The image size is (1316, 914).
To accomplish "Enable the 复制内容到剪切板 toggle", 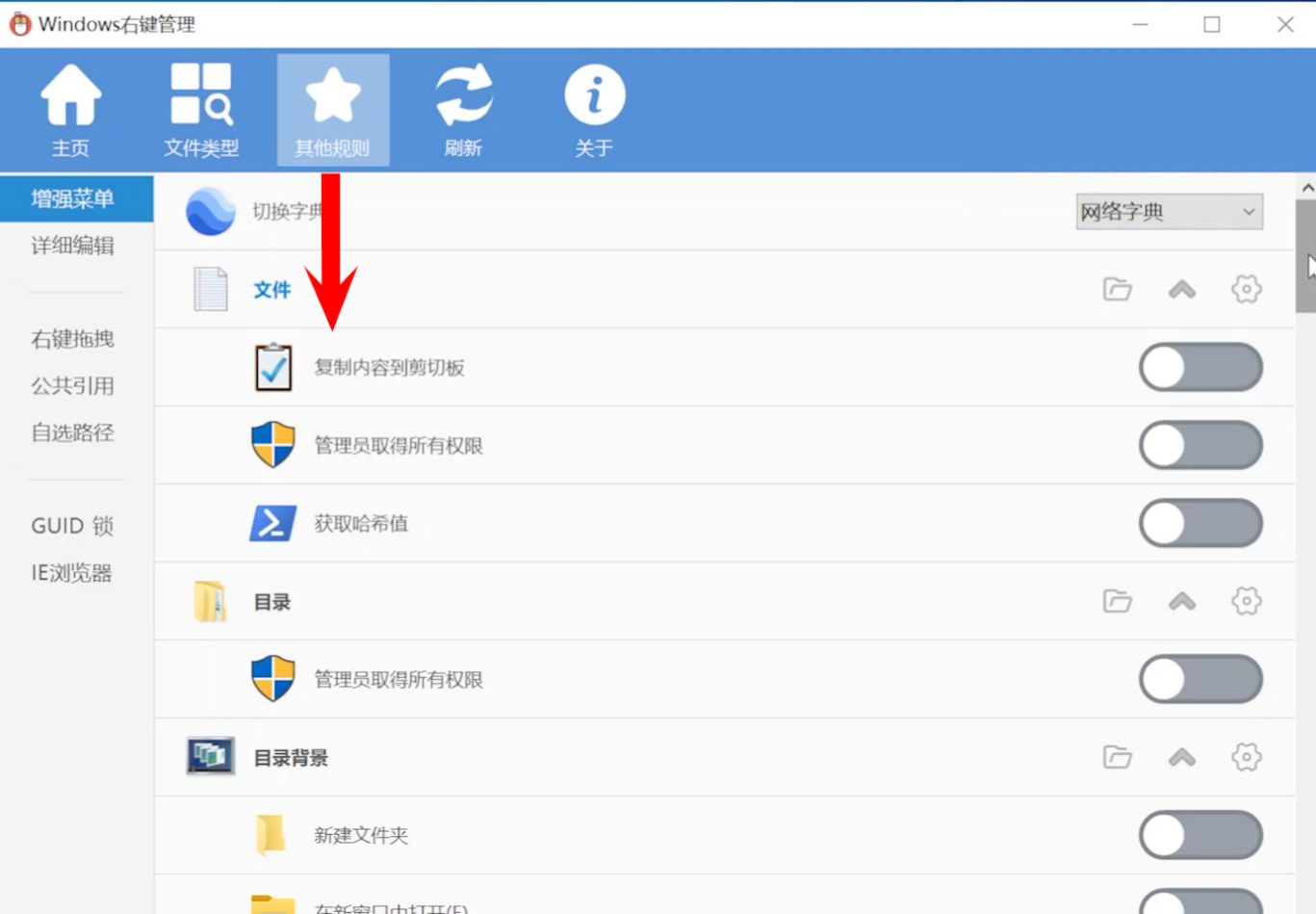I will [x=1200, y=368].
